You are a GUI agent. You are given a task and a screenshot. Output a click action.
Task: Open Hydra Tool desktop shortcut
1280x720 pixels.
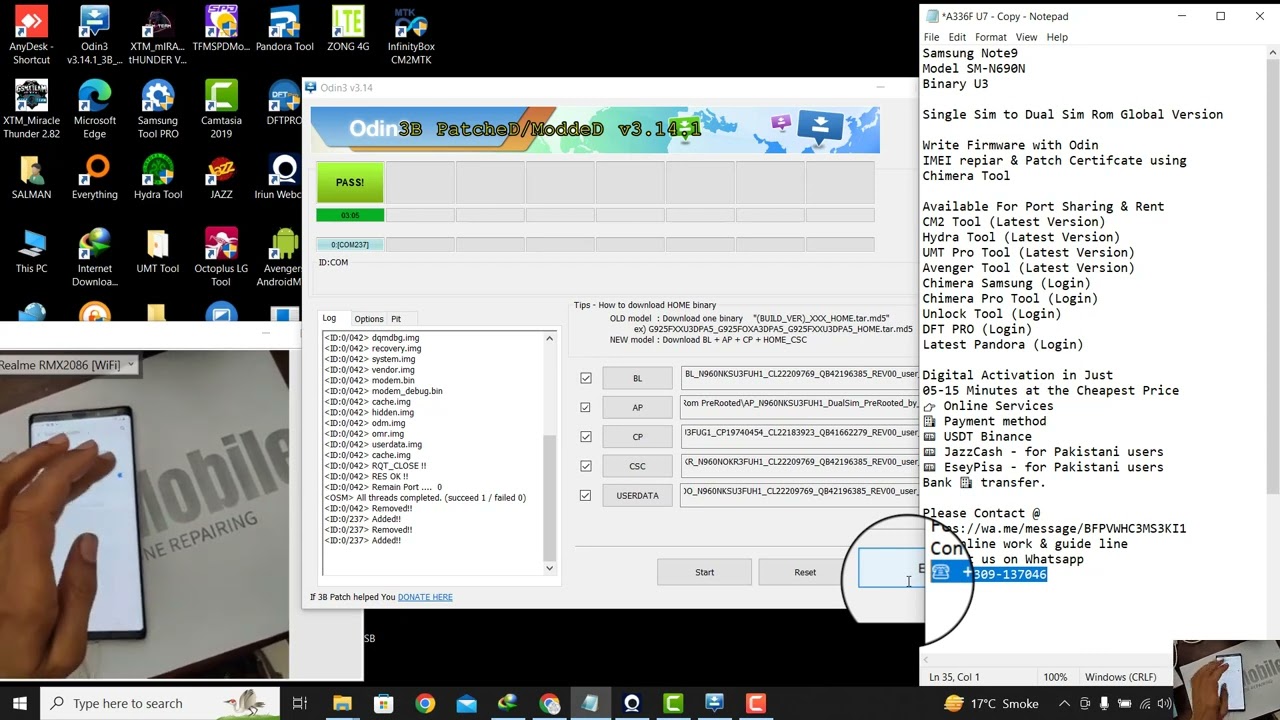(x=158, y=177)
